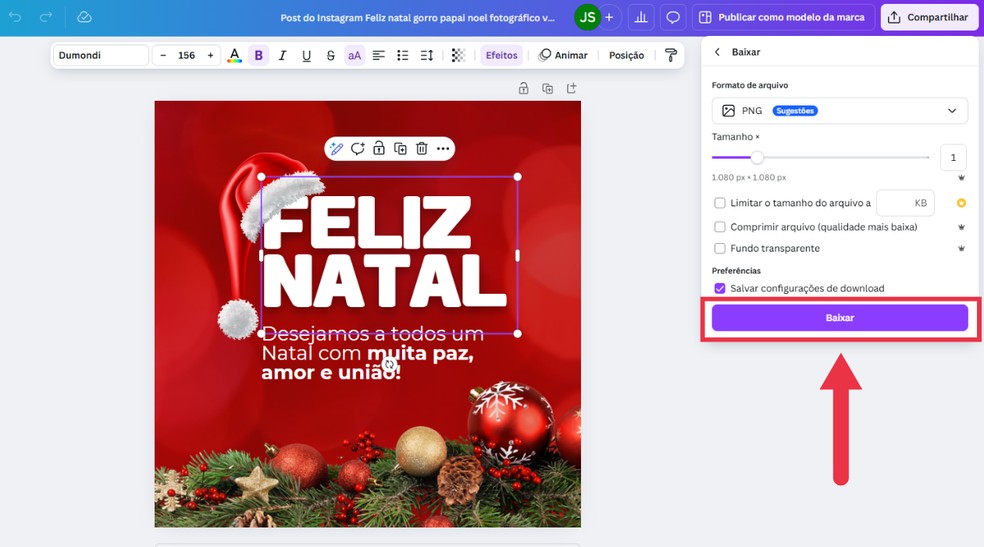This screenshot has width=984, height=547.
Task: Apply italic formatting to text
Action: [x=282, y=56]
